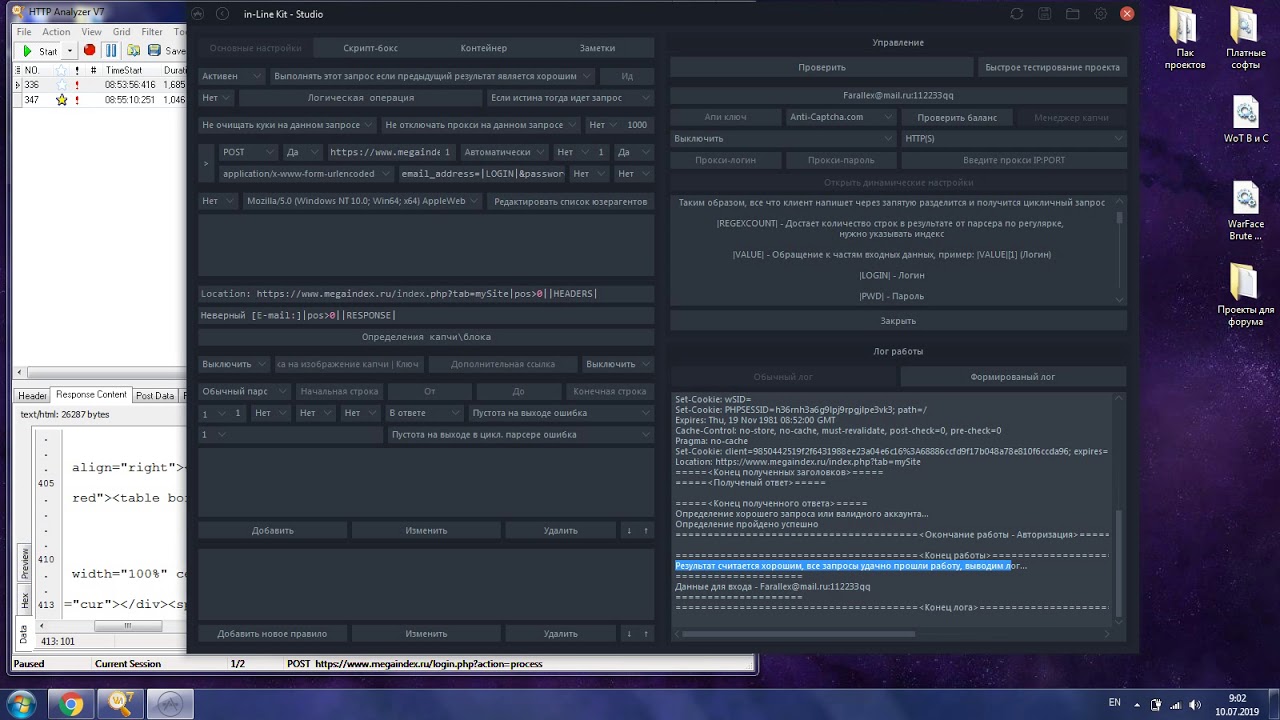1280x720 pixels.
Task: Click the Save diskette icon in HTTP Analyzer
Action: pos(154,50)
